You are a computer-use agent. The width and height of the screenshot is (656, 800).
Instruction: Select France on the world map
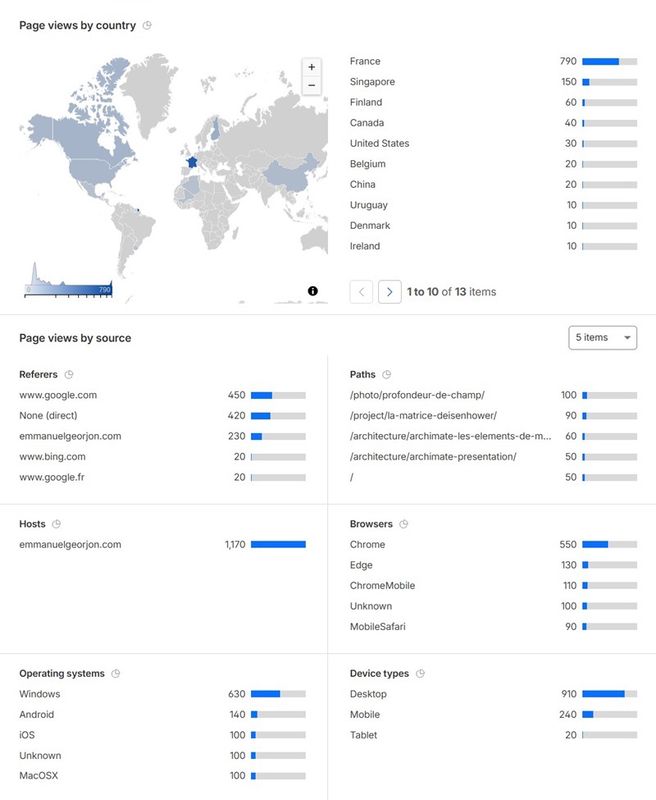(193, 162)
